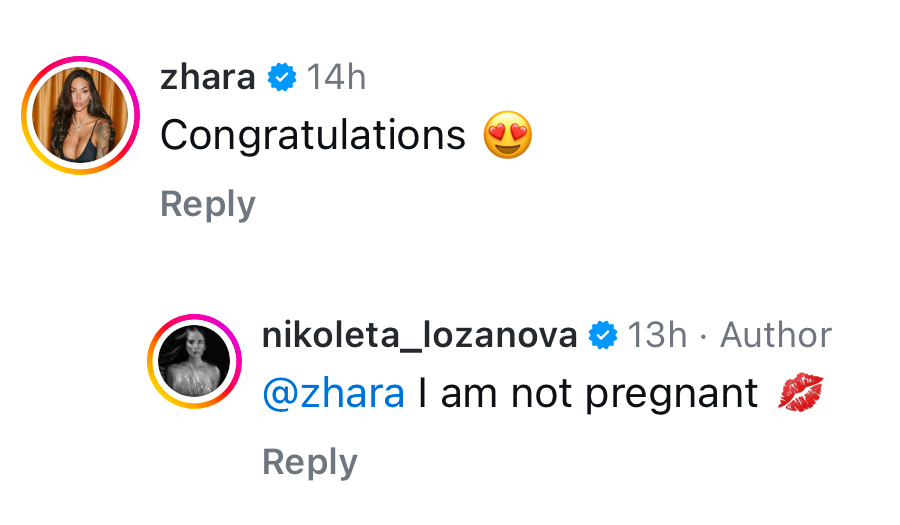Select the Congratulations comment text
The image size is (900, 525).
click(313, 135)
